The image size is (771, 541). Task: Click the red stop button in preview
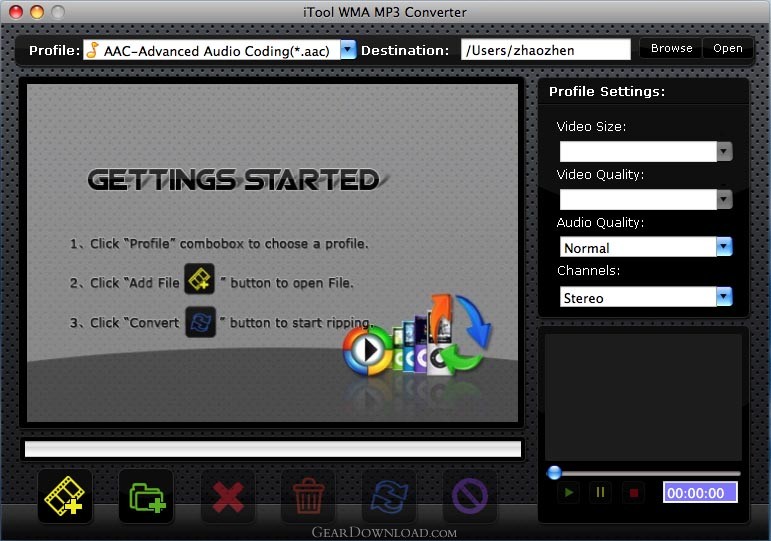pyautogui.click(x=633, y=492)
